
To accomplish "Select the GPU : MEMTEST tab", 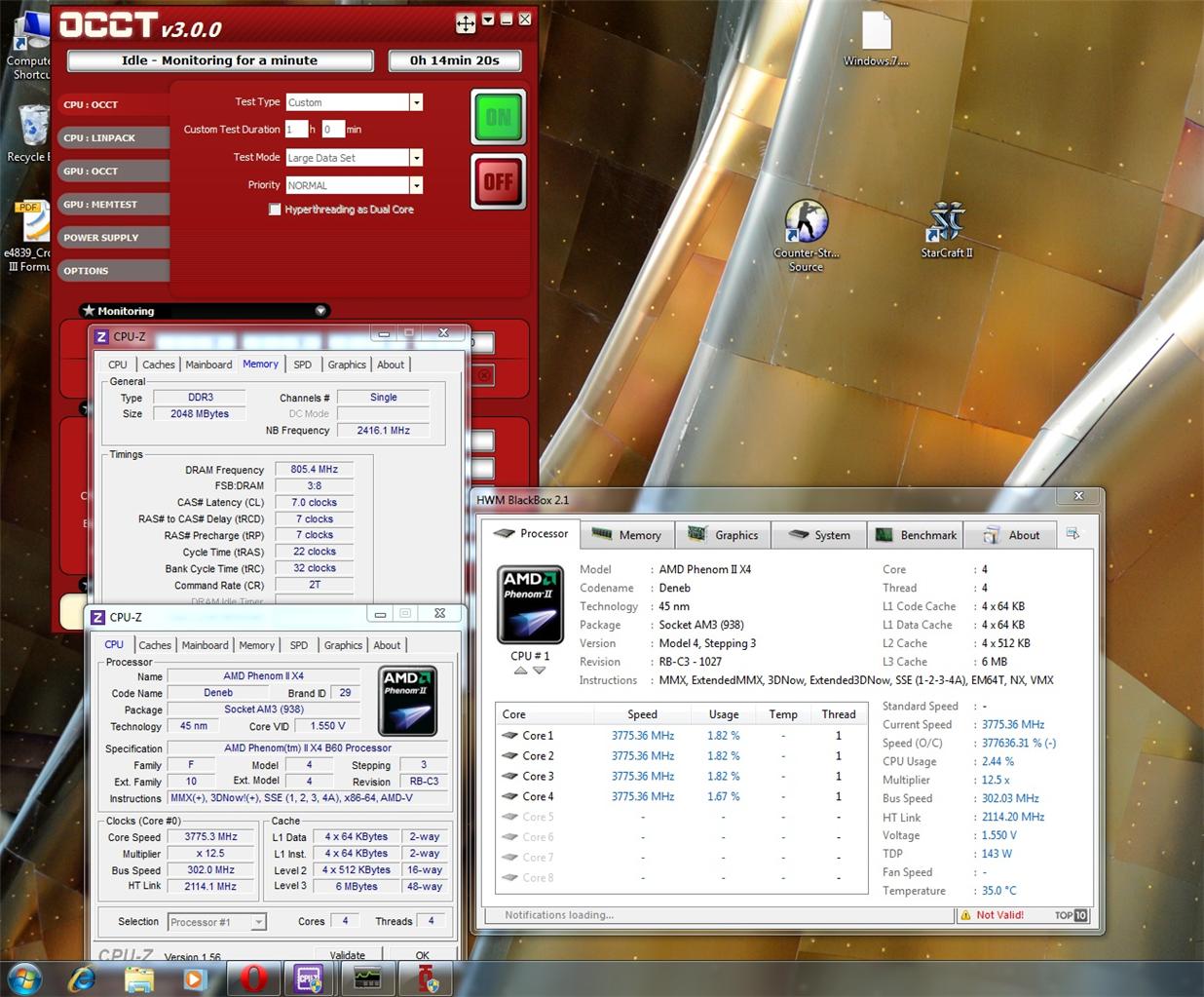I will pos(113,204).
